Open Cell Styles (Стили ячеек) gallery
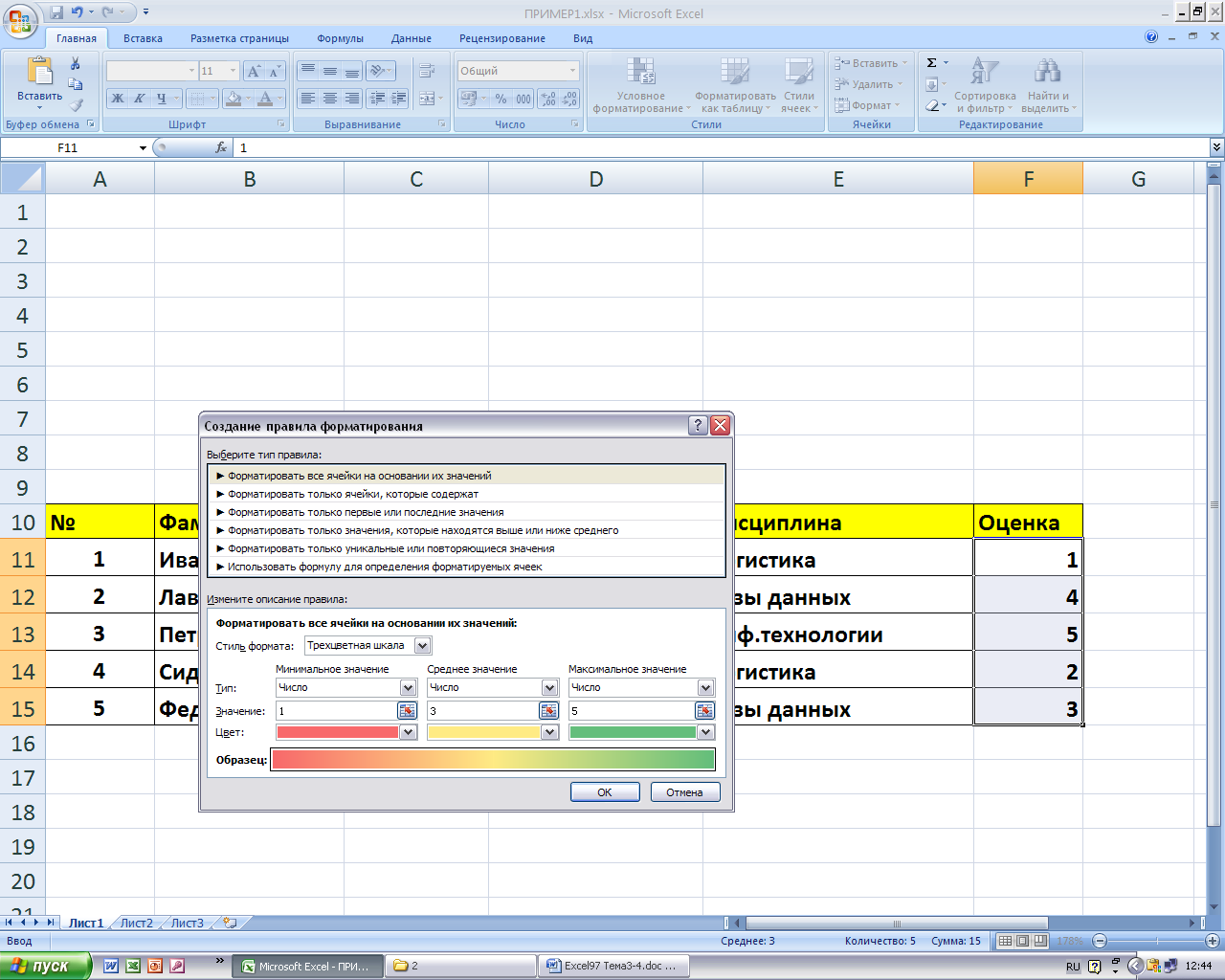Image resolution: width=1225 pixels, height=980 pixels. 798,85
